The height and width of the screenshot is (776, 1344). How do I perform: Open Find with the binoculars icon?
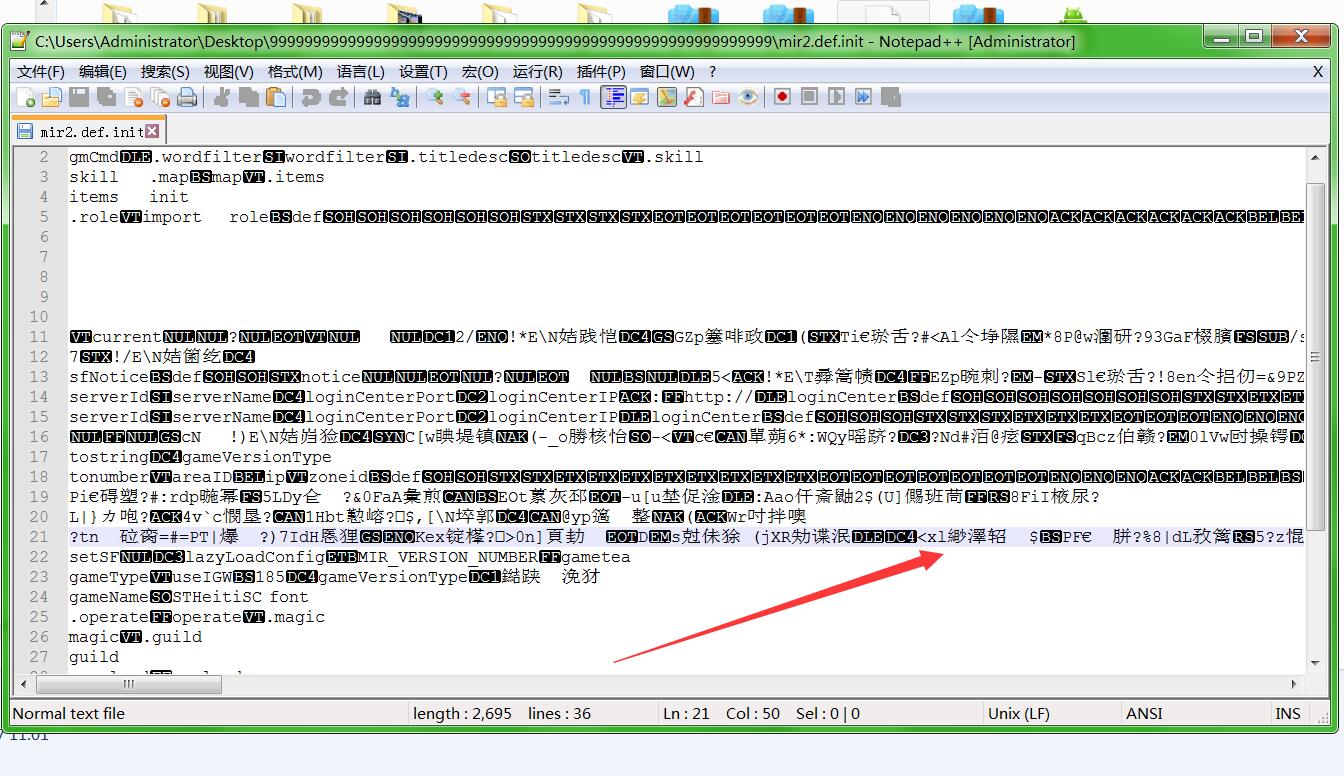pyautogui.click(x=372, y=97)
